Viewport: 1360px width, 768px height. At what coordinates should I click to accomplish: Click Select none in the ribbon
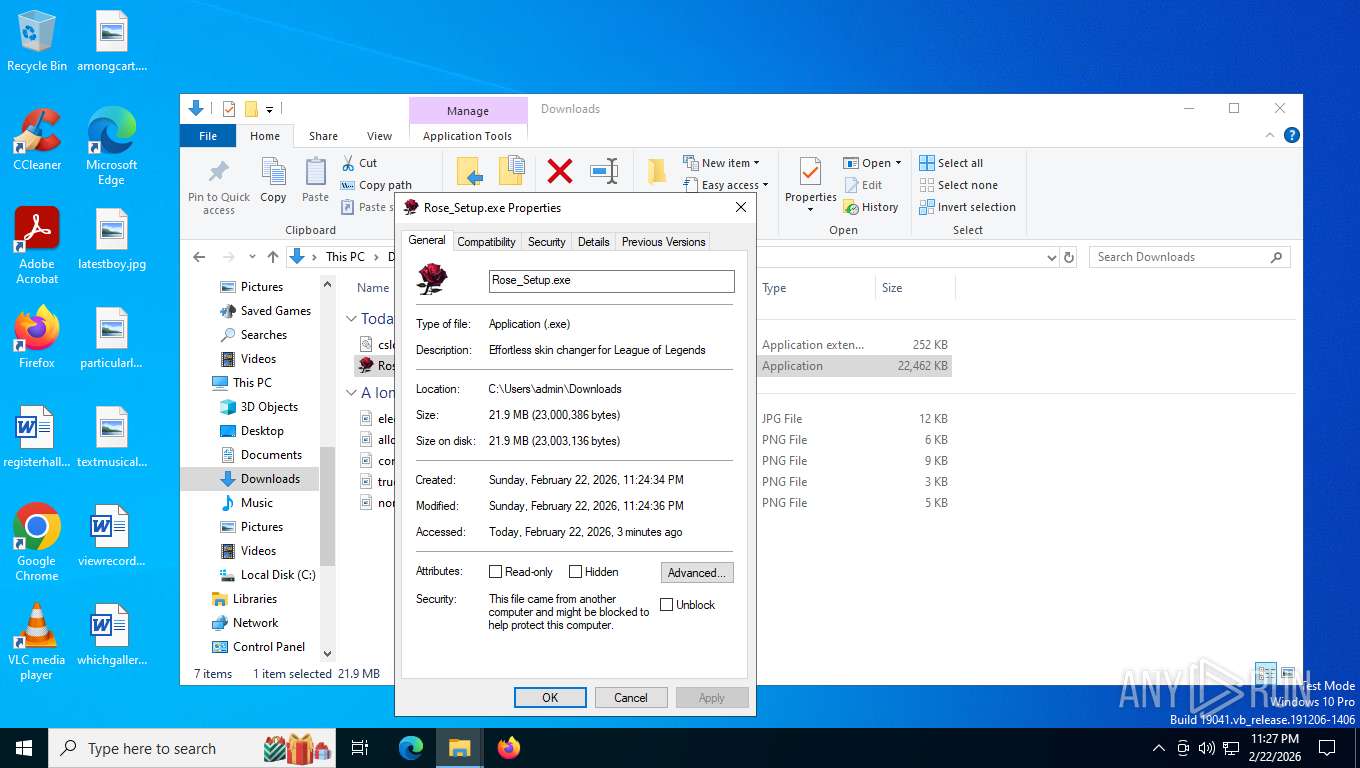point(958,185)
